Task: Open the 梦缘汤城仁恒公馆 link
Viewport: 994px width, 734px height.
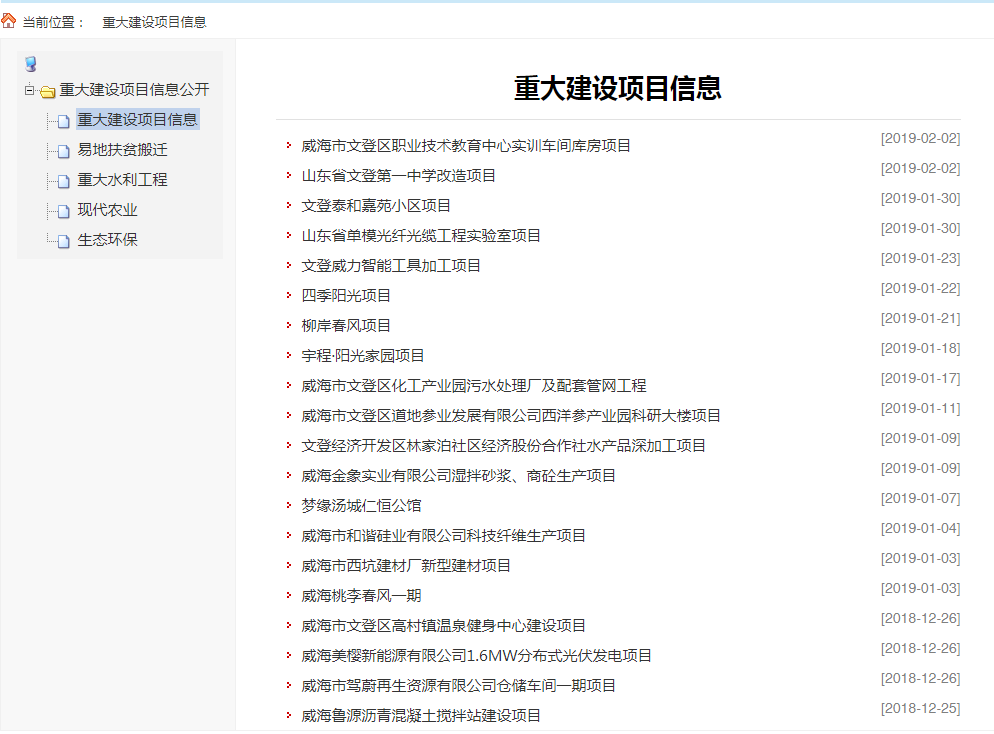Action: tap(361, 506)
